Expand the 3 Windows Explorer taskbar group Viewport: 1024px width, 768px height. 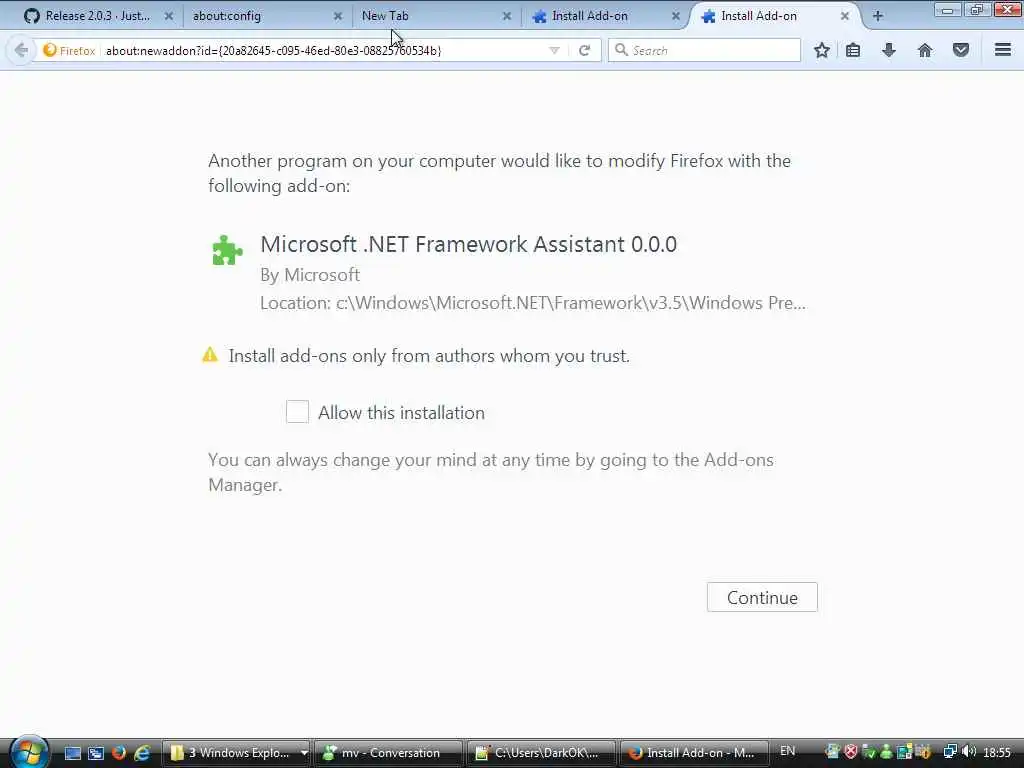tap(304, 753)
